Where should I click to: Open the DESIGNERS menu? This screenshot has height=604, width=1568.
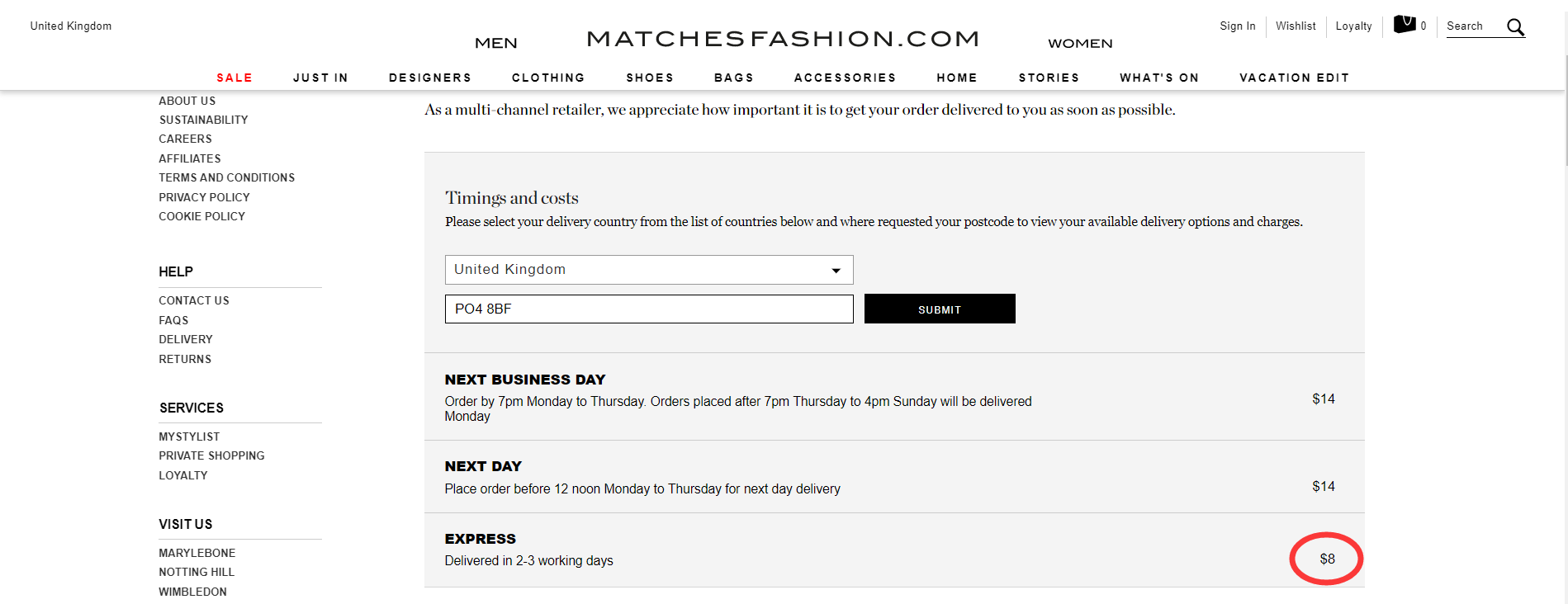pyautogui.click(x=430, y=78)
